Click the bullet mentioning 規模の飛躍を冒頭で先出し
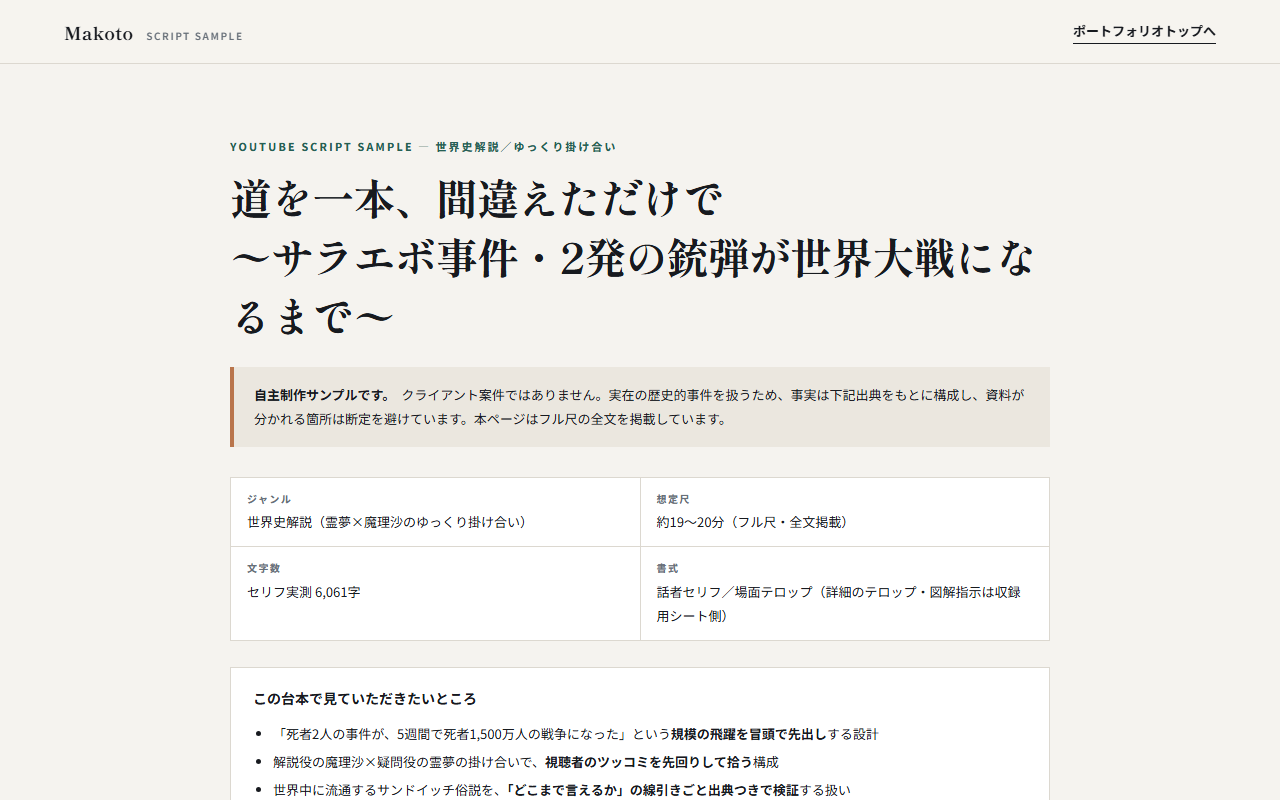The image size is (1280, 800). [576, 734]
